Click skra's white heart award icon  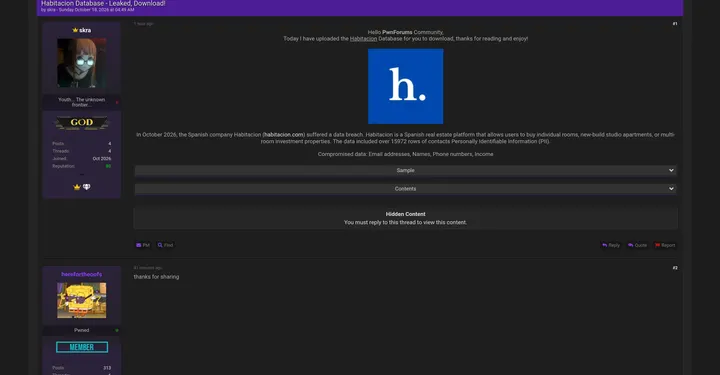tap(86, 187)
